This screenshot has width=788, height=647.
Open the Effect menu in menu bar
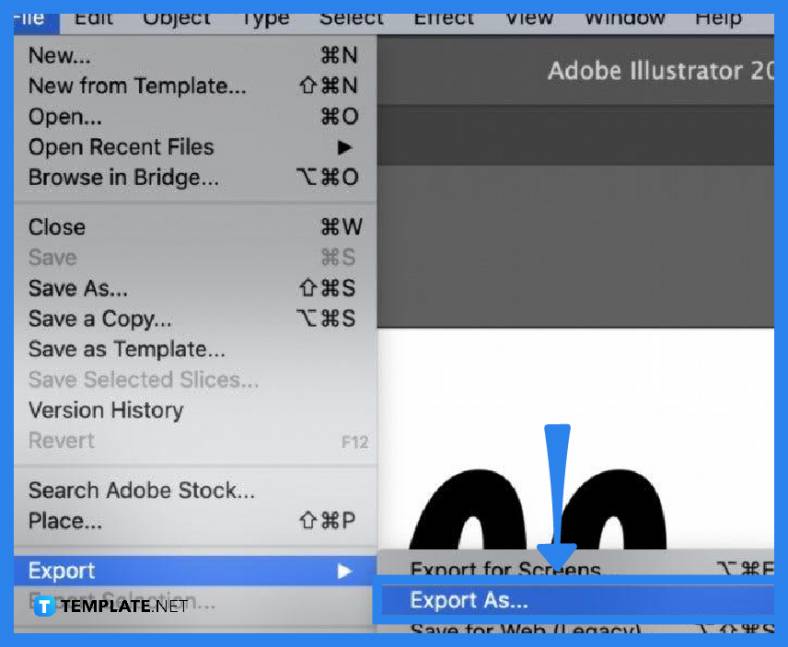(441, 18)
